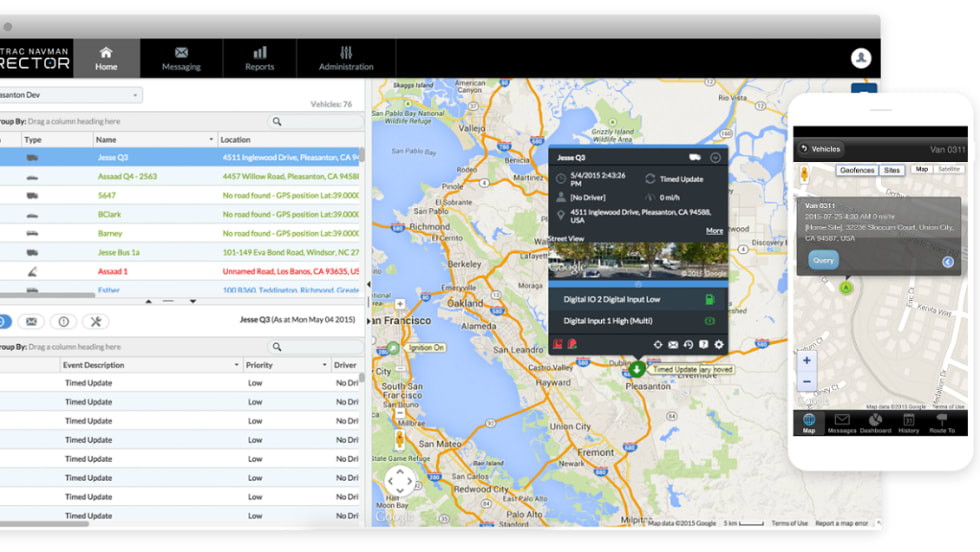Toggle Geofences on the mobile map
This screenshot has height=552, width=980.
856,170
